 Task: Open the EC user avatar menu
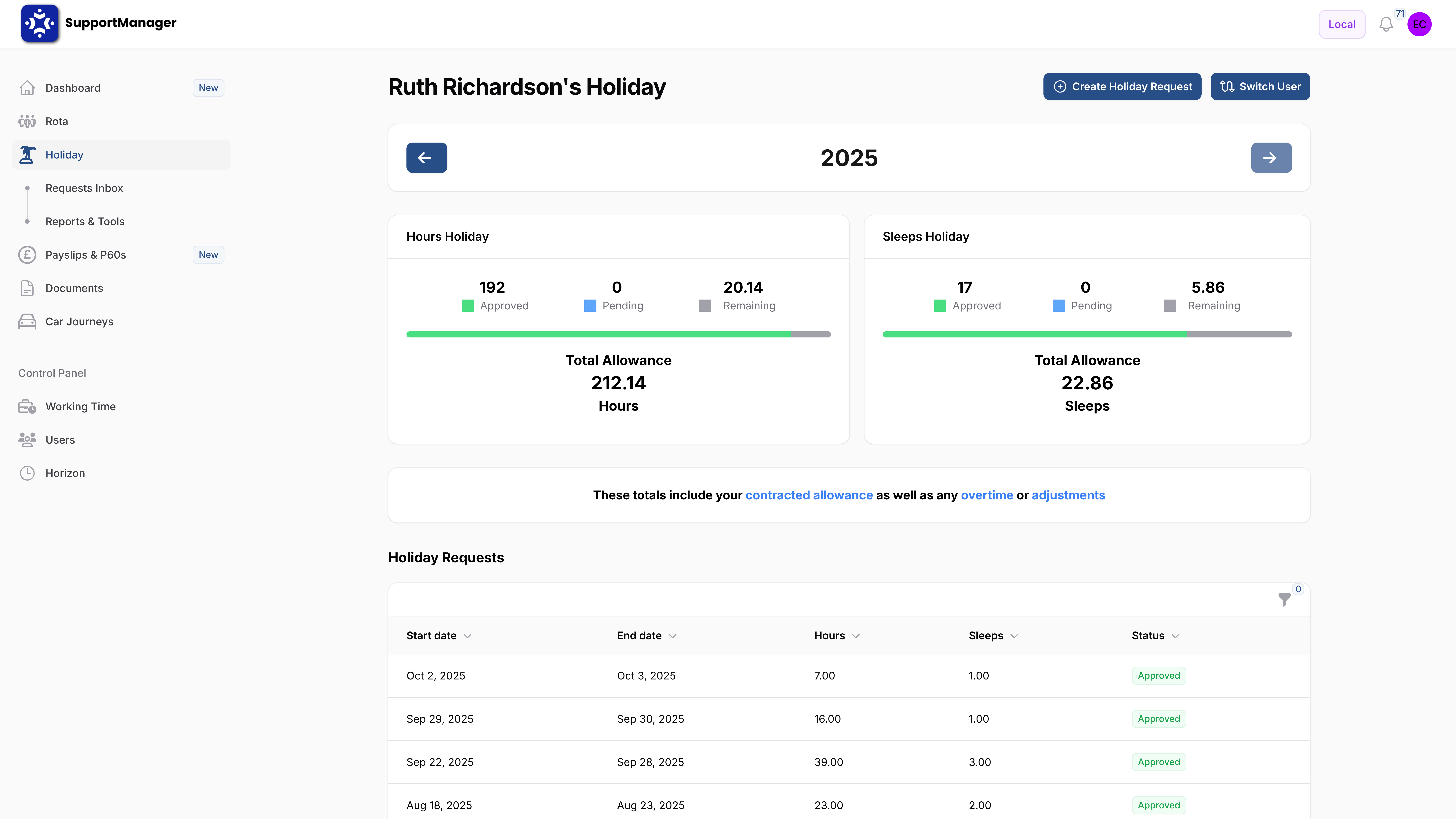click(x=1419, y=24)
